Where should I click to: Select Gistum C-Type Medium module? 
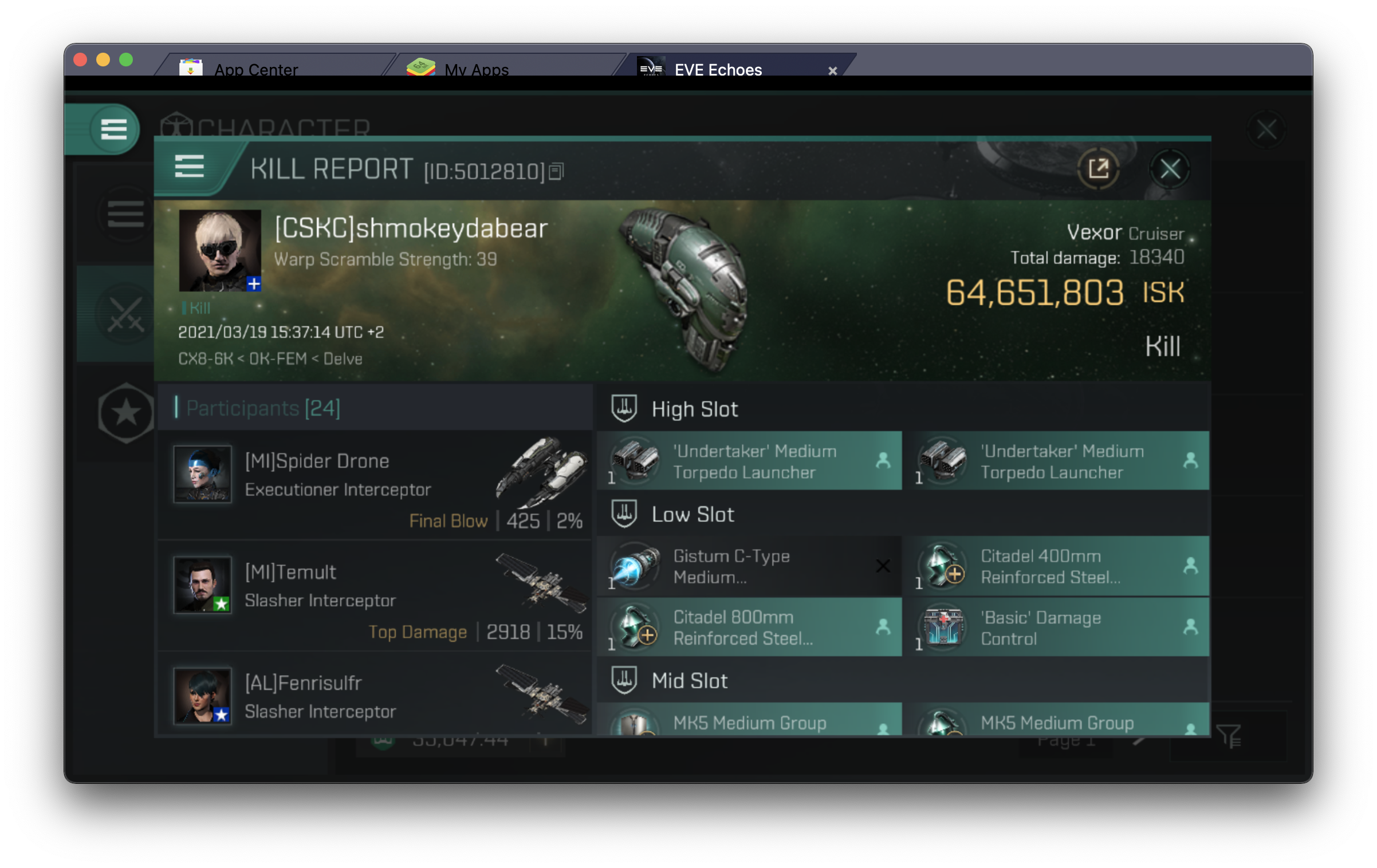click(749, 566)
